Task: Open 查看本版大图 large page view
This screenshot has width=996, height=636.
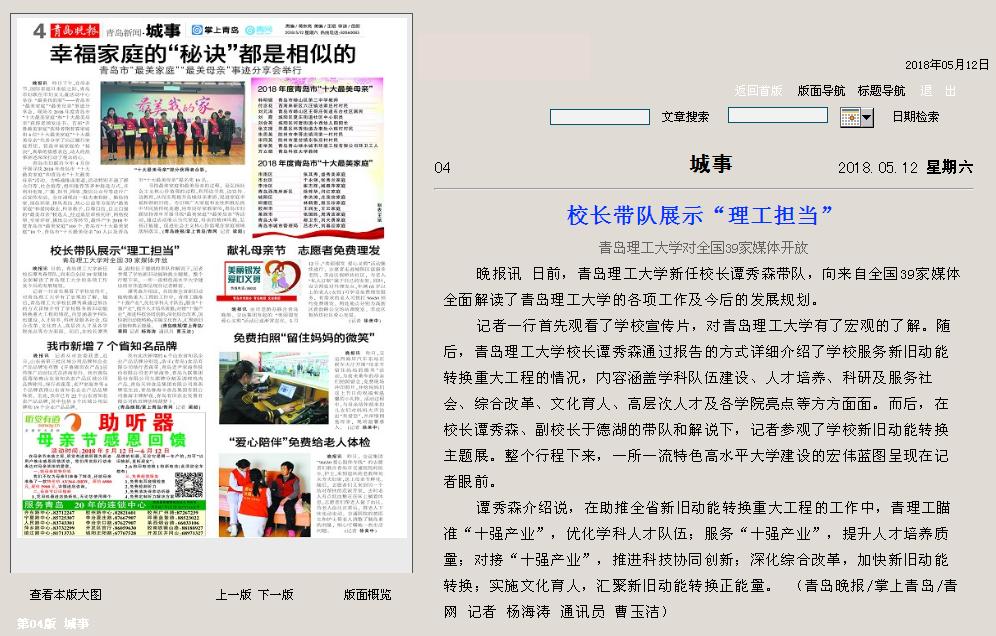Action: pyautogui.click(x=65, y=594)
